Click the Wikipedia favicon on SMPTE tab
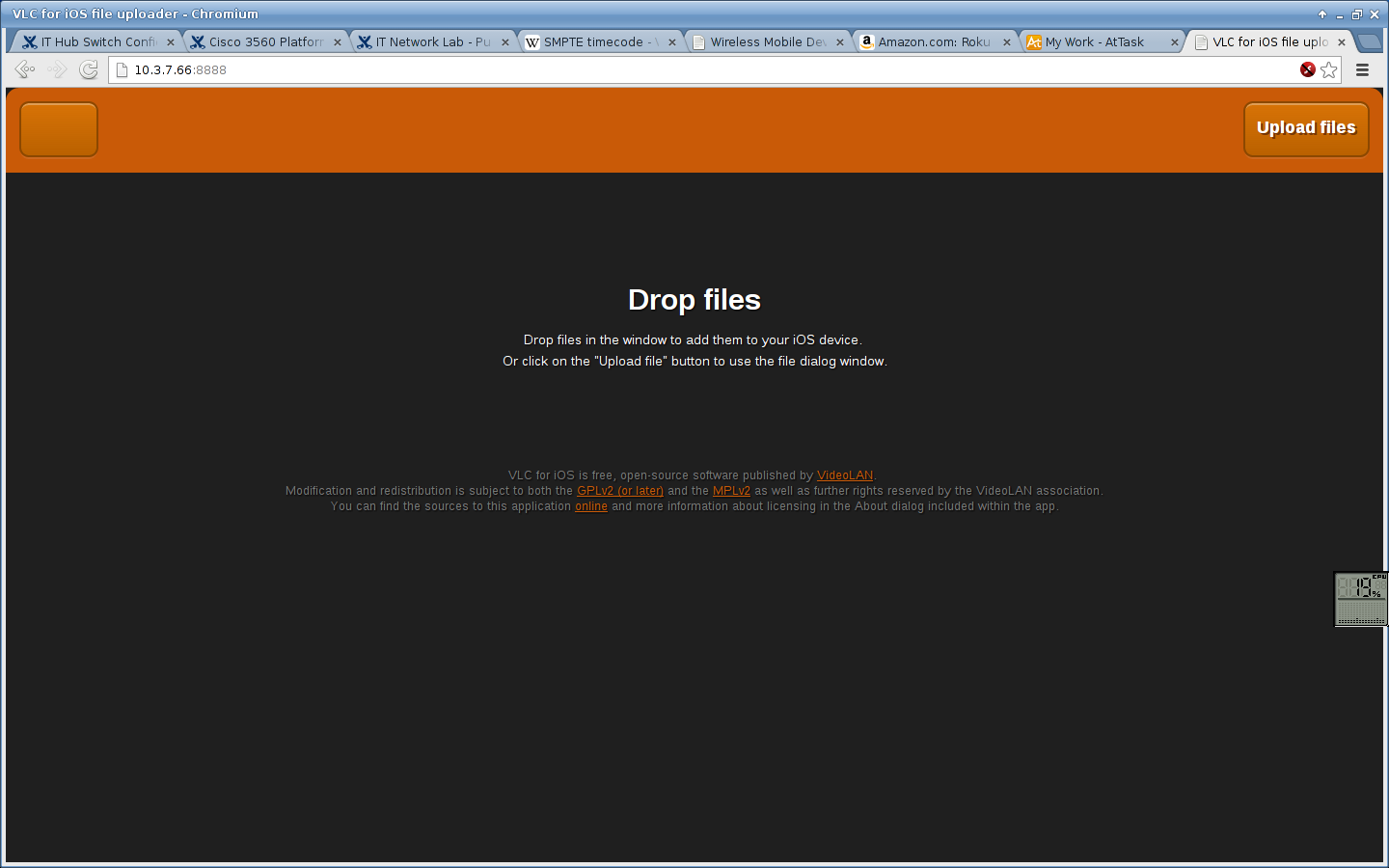 point(531,42)
